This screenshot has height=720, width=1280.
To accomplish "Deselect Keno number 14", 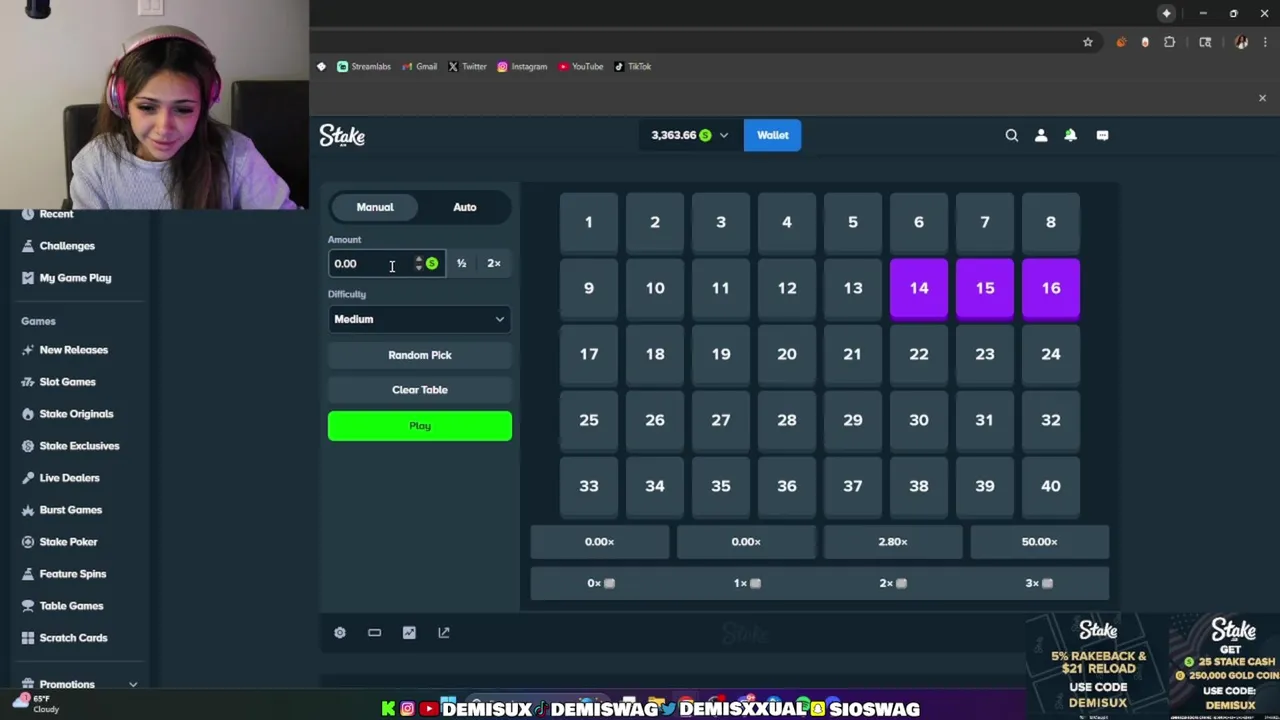I will [x=919, y=288].
